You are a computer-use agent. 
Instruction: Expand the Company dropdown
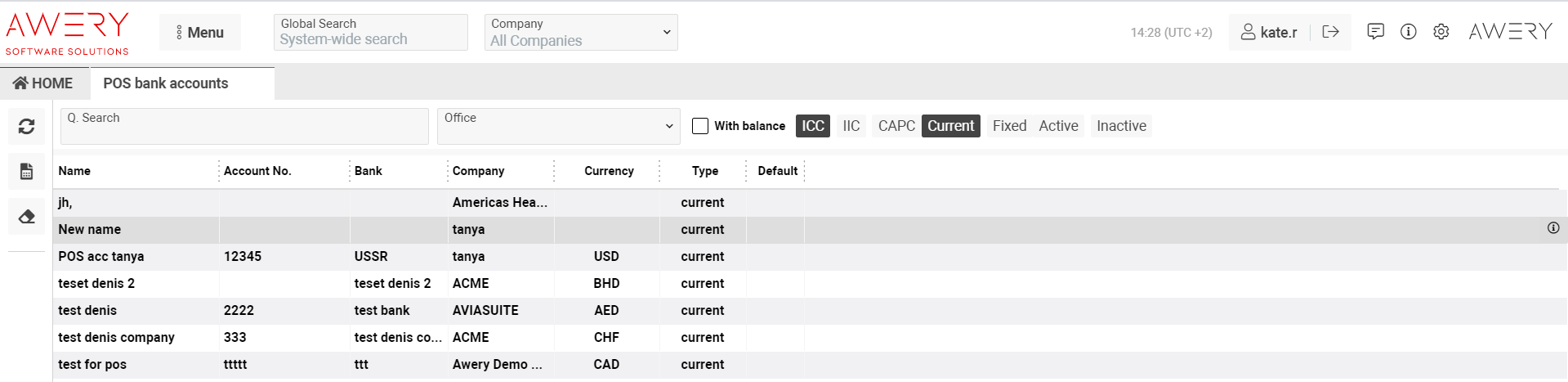[x=580, y=33]
